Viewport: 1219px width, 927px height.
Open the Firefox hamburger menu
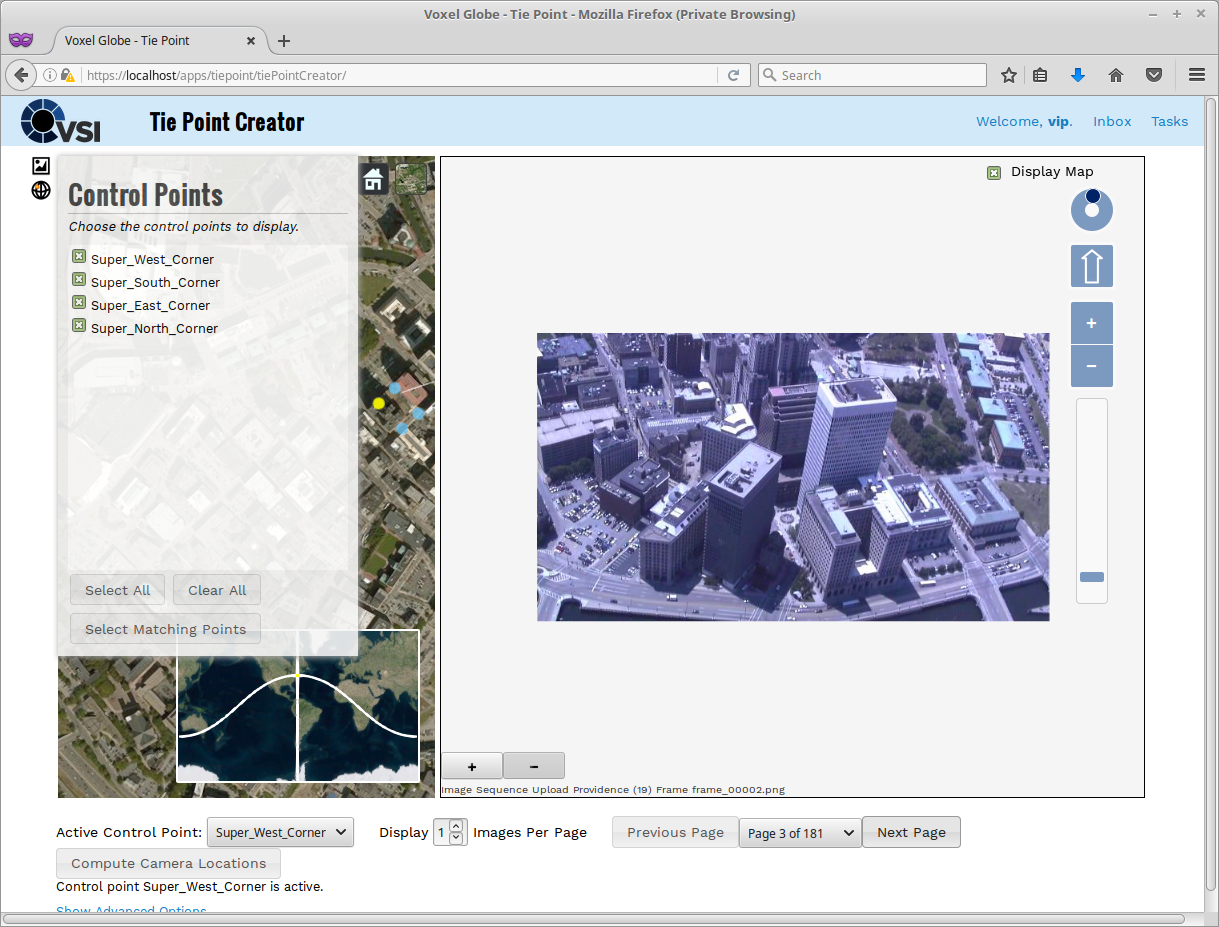1196,75
